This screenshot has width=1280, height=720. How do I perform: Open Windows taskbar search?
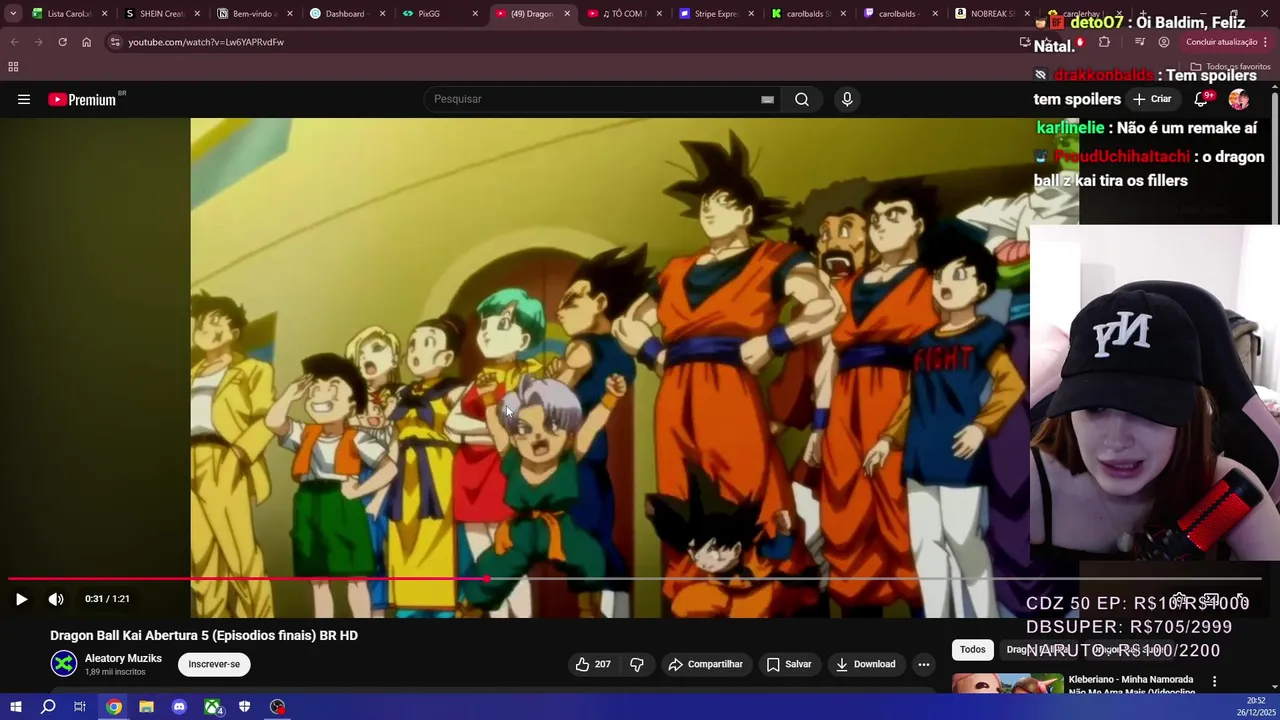click(47, 707)
